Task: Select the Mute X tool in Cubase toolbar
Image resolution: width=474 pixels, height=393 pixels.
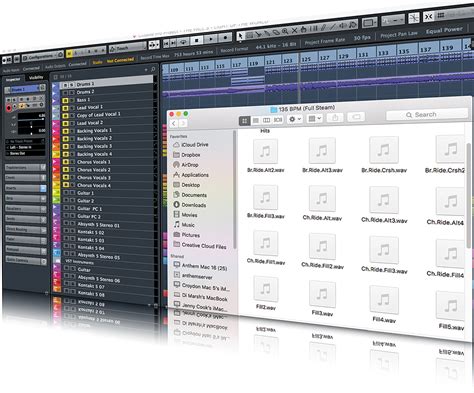Action: tap(294, 31)
